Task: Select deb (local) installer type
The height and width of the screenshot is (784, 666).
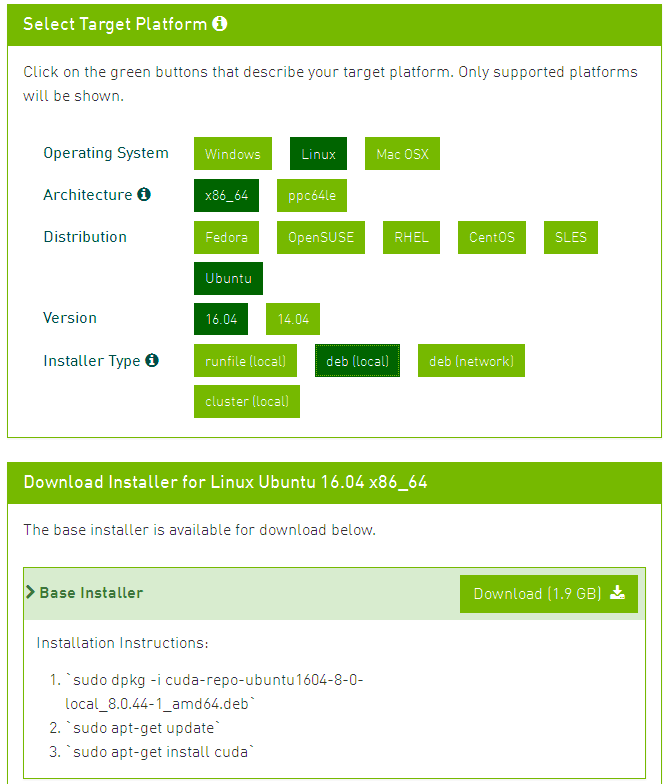Action: (x=357, y=360)
